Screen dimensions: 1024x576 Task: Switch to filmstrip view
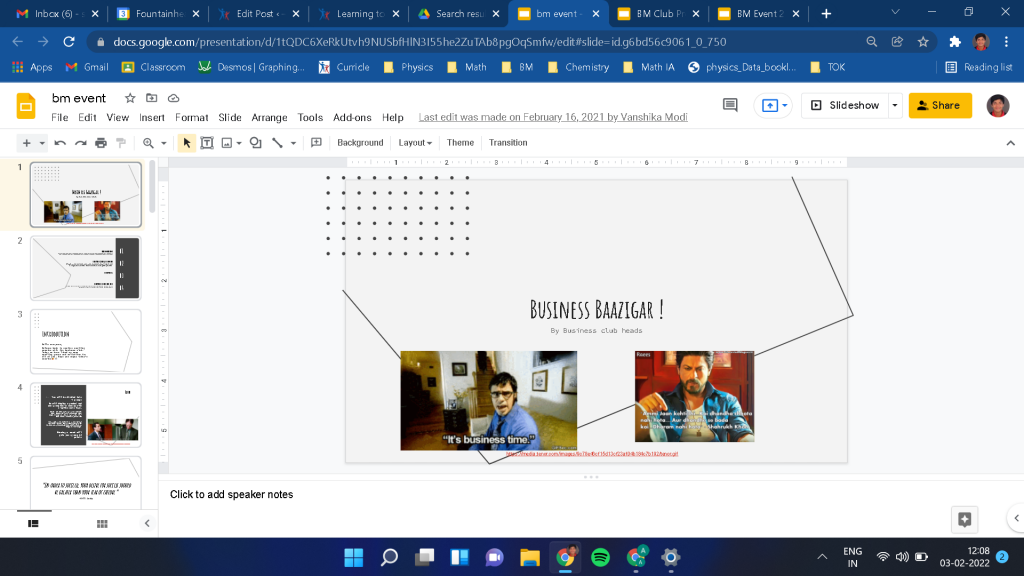click(x=33, y=524)
